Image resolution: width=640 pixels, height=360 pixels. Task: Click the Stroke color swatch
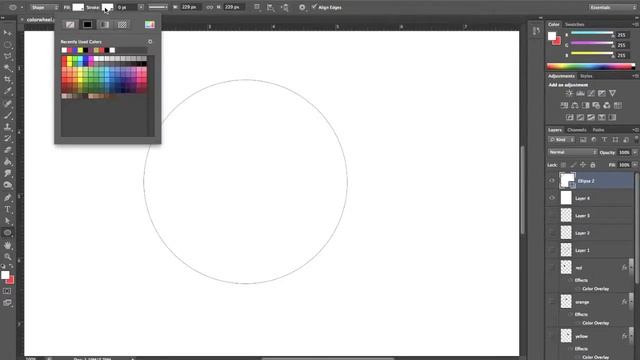107,7
